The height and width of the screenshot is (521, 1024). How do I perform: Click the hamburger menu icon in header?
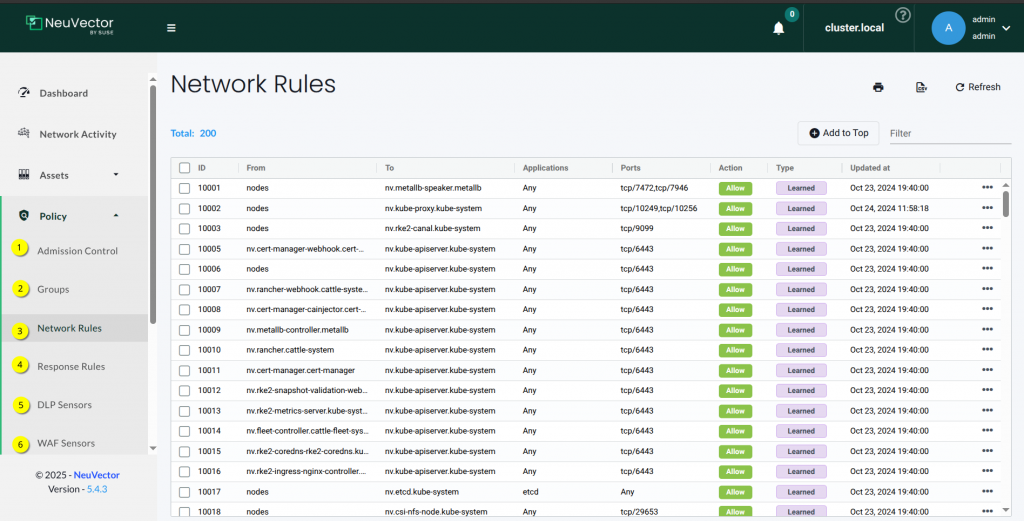click(171, 28)
